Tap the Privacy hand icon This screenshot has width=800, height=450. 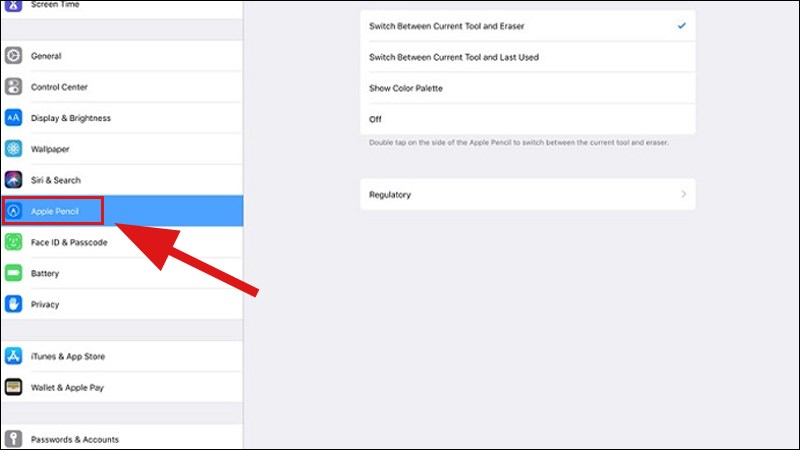(x=14, y=304)
